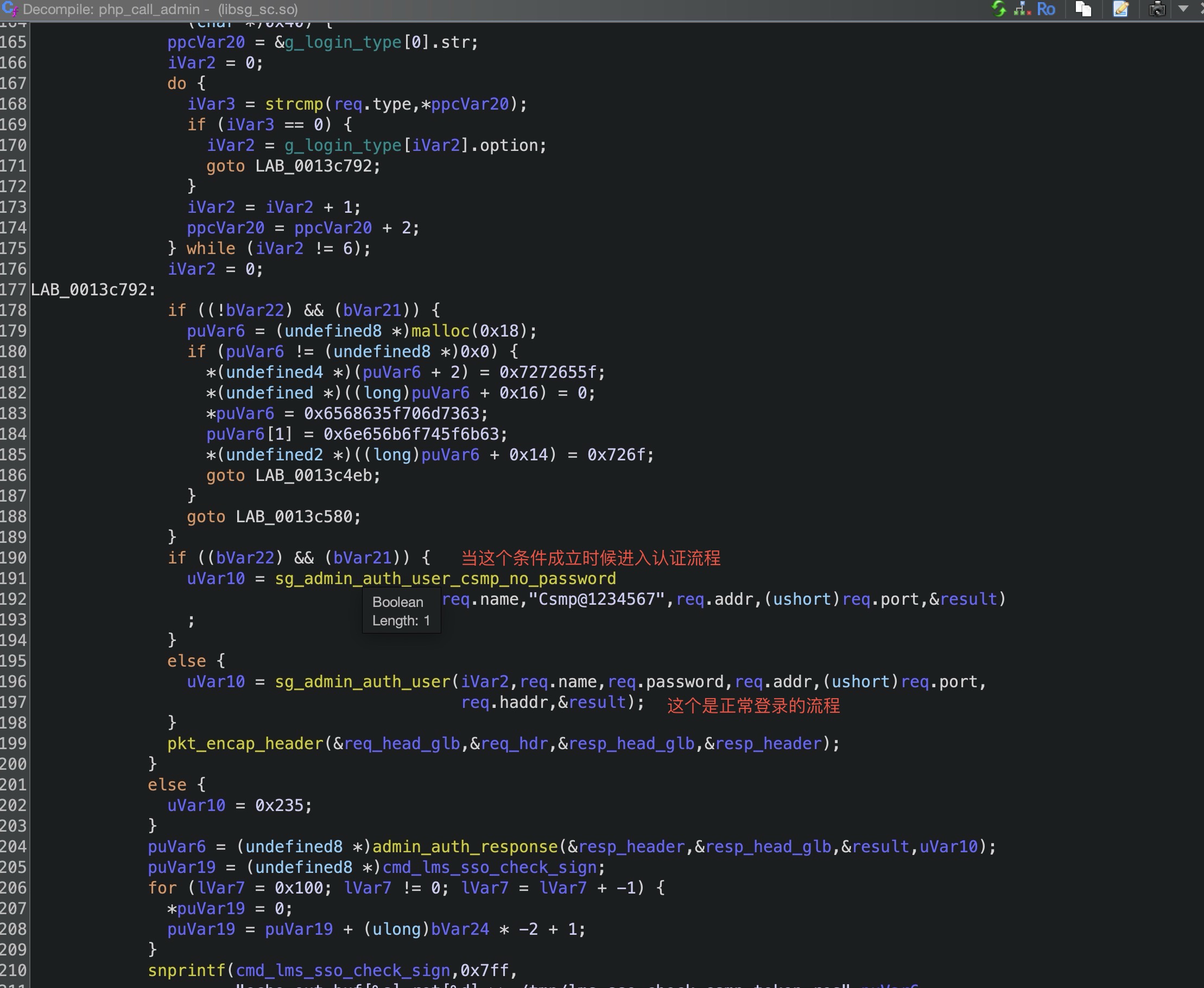The width and height of the screenshot is (1204, 988).
Task: Select the pkt_encap_header function token
Action: 245,744
